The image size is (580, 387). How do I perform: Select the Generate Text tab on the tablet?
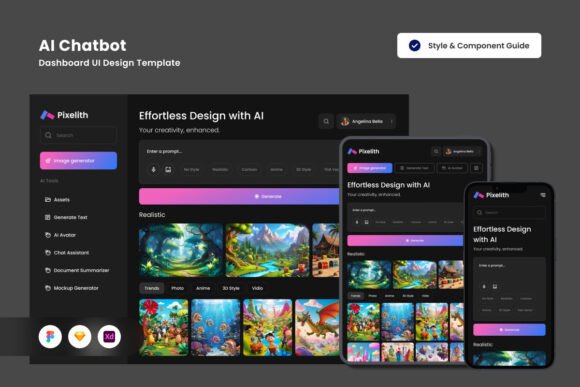point(414,168)
